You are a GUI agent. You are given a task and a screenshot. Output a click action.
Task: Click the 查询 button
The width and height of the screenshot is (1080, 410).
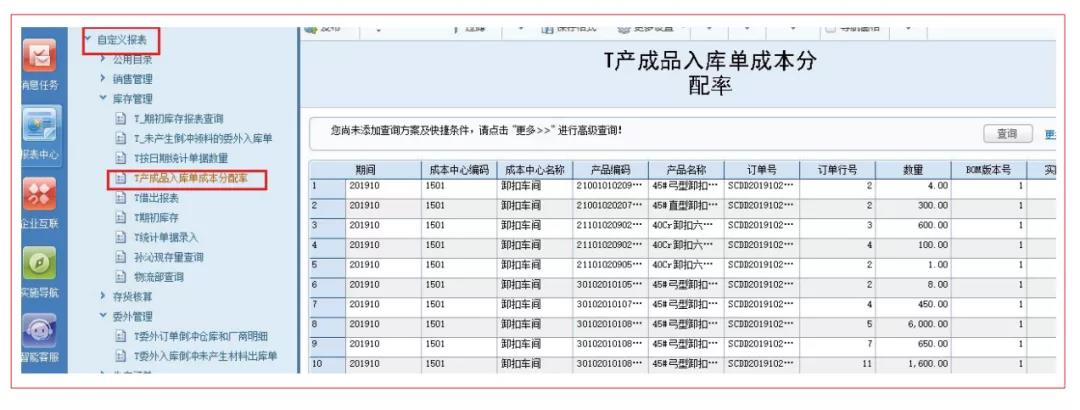click(1007, 134)
